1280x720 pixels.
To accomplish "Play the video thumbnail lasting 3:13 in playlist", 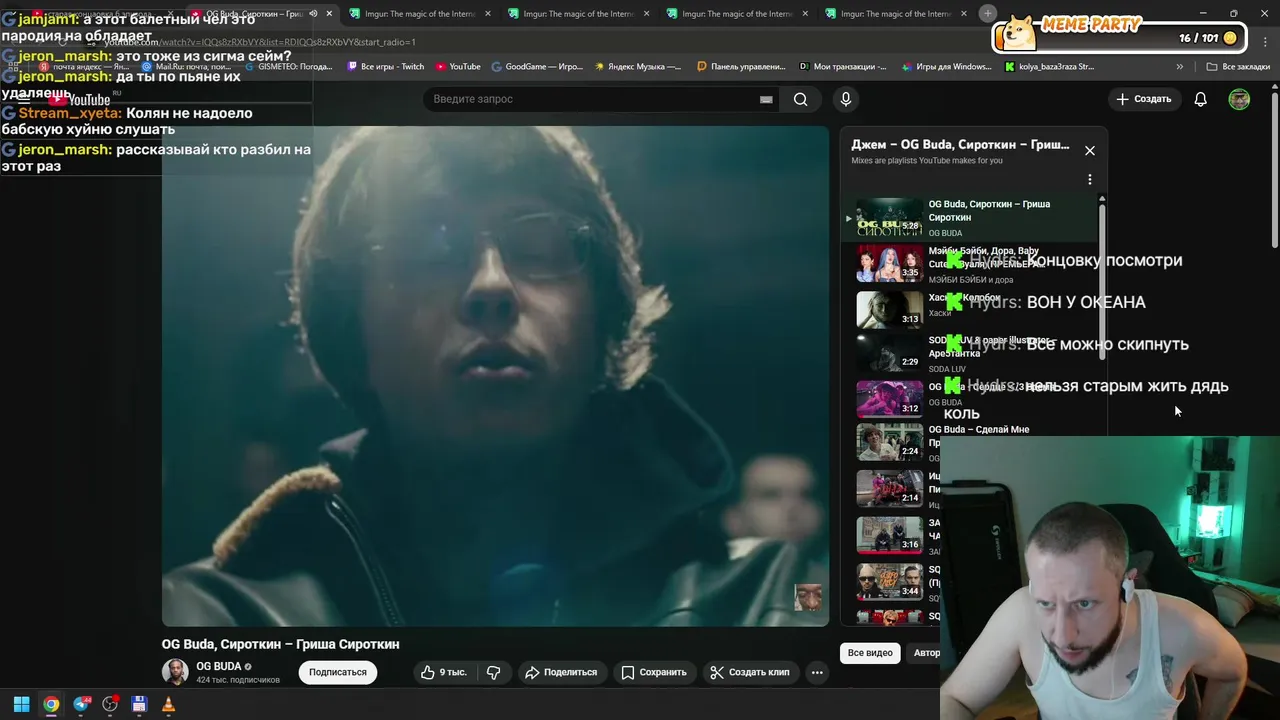I will [889, 310].
